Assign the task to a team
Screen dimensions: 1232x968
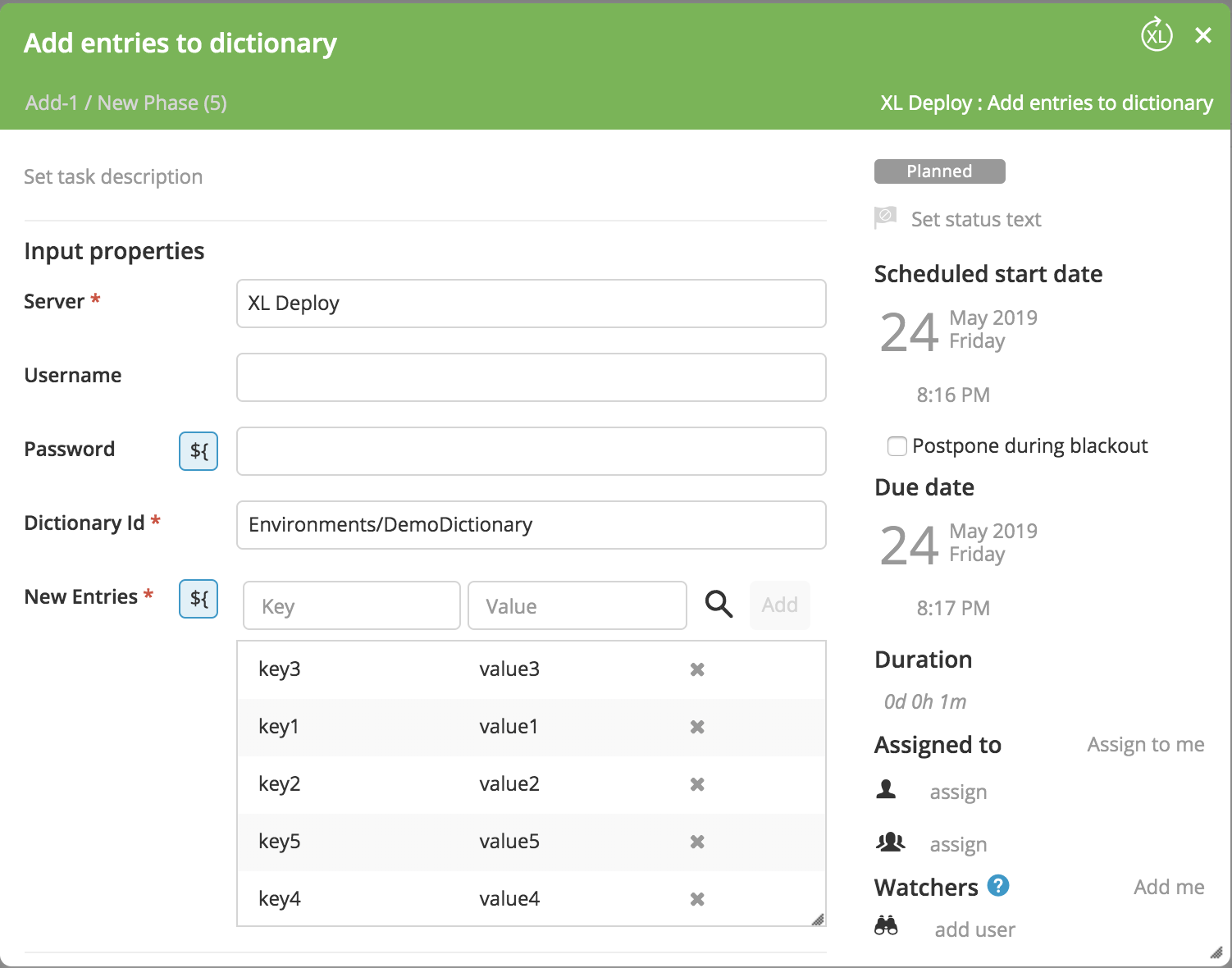958,845
